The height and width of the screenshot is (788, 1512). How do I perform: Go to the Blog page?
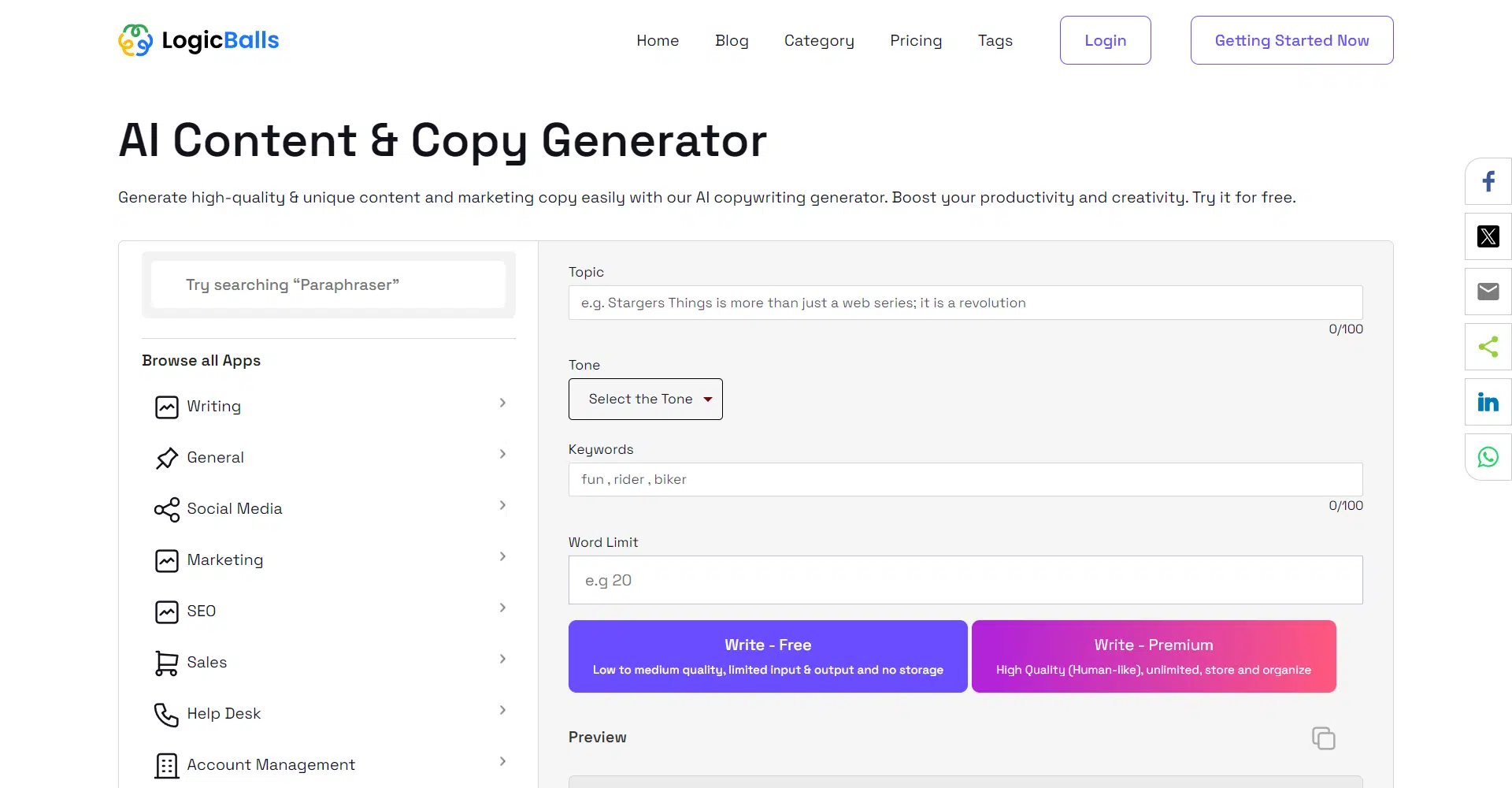coord(731,40)
